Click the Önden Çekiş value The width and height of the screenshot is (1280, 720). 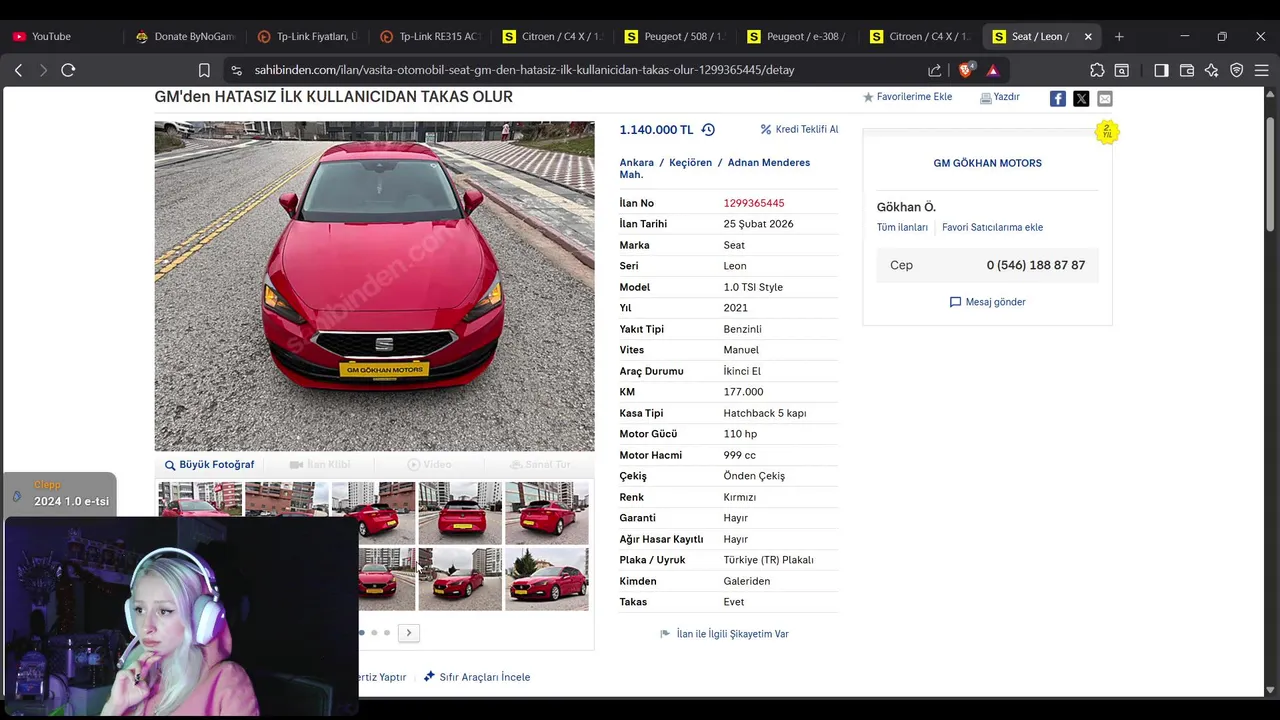pyautogui.click(x=754, y=476)
